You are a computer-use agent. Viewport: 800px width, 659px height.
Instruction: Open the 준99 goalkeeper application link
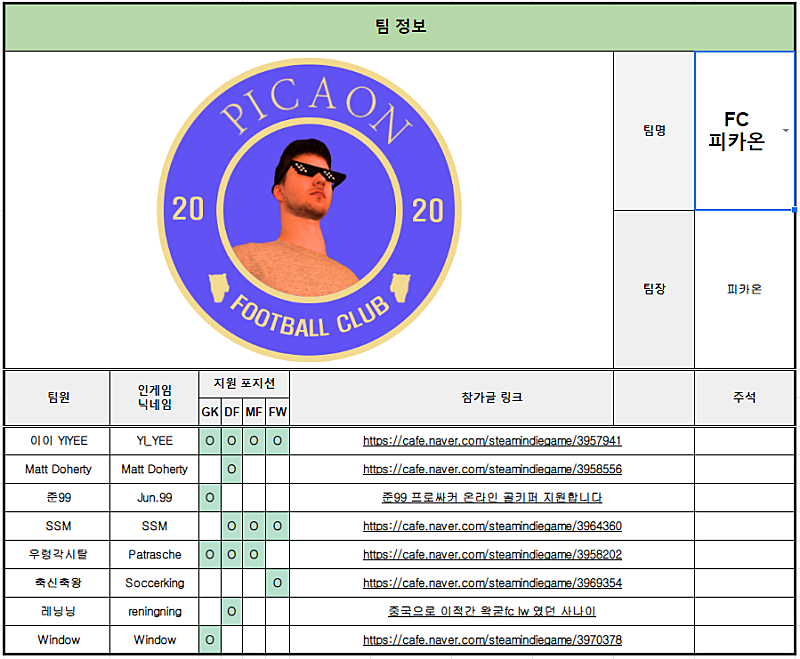click(x=492, y=497)
